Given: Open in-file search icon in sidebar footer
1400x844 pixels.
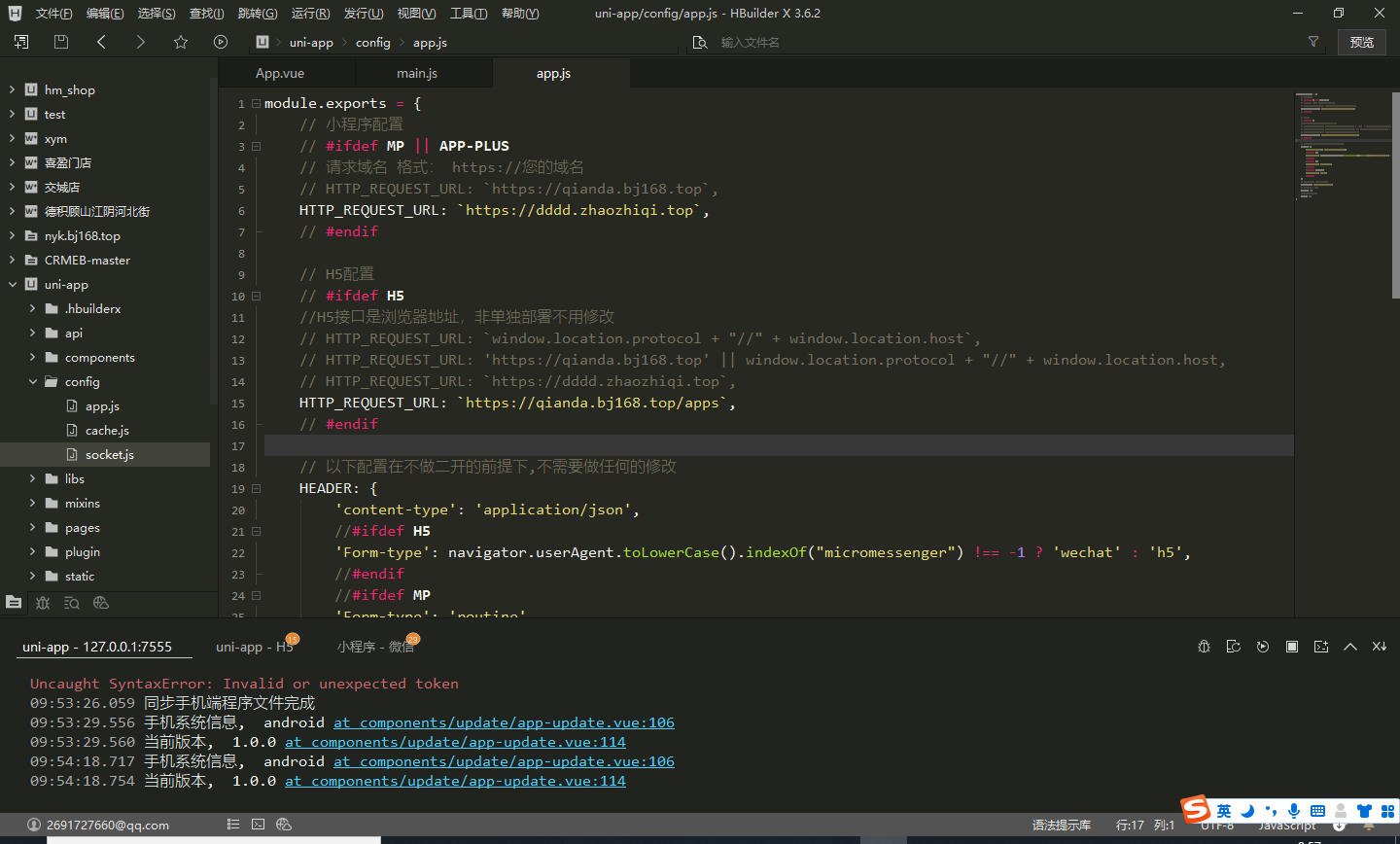Looking at the screenshot, I should pos(72,603).
